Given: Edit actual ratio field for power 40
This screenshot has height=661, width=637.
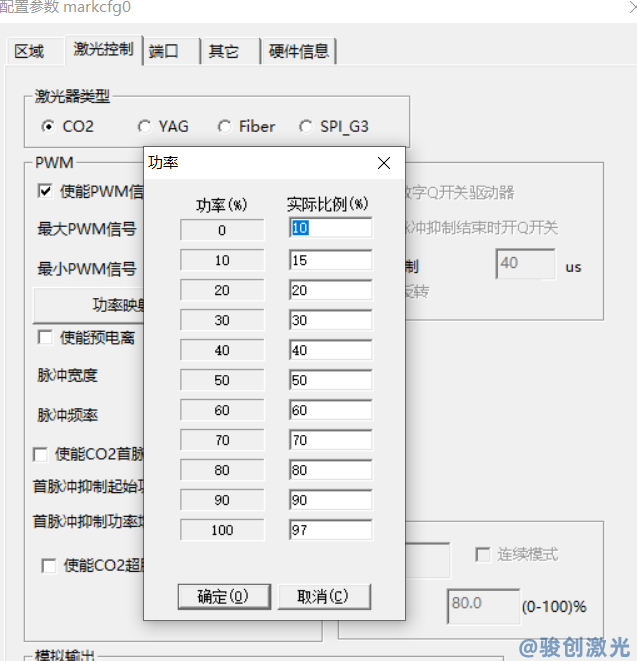Looking at the screenshot, I should (331, 350).
